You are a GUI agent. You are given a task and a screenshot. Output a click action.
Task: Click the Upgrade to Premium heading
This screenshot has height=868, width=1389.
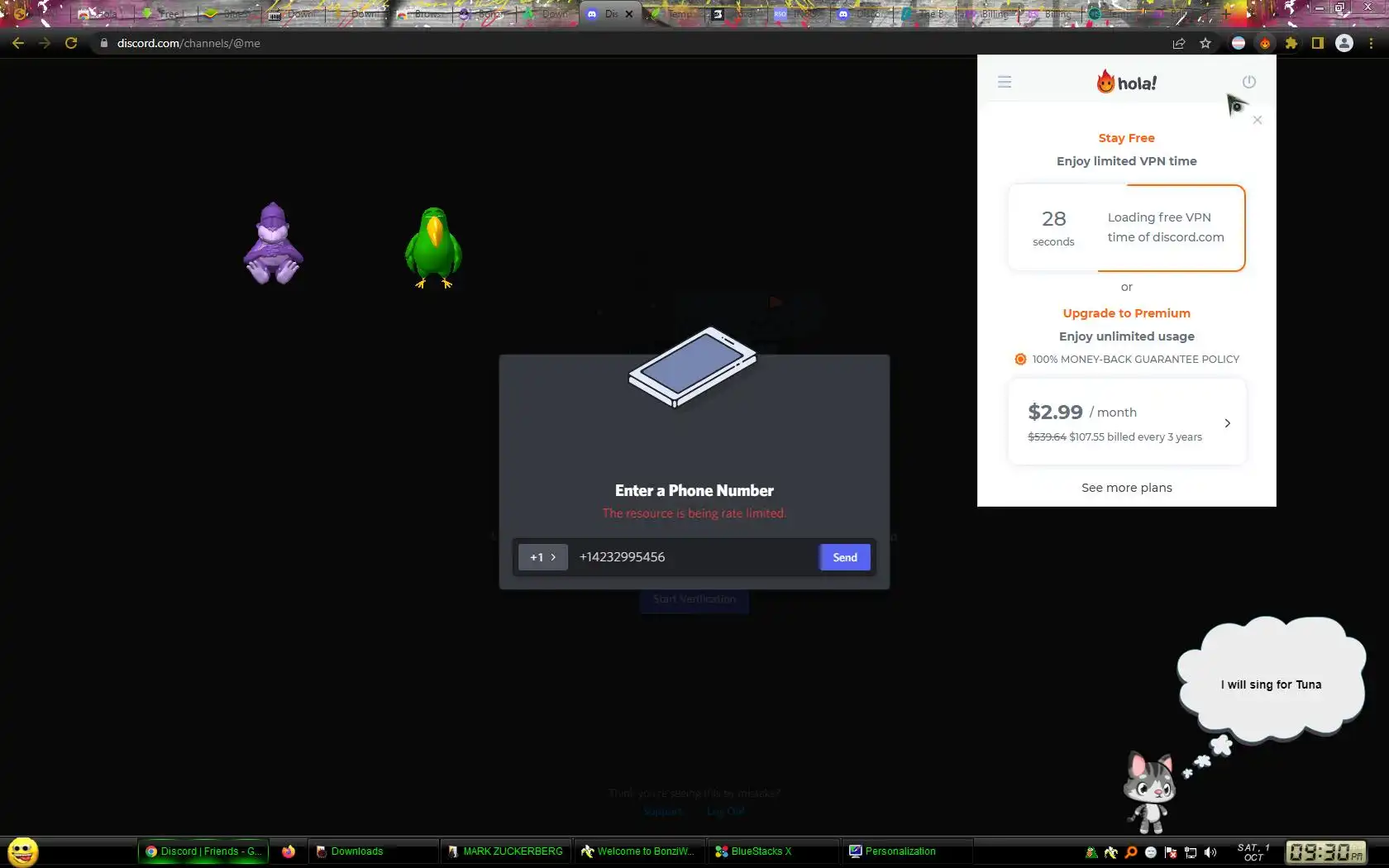(x=1127, y=313)
